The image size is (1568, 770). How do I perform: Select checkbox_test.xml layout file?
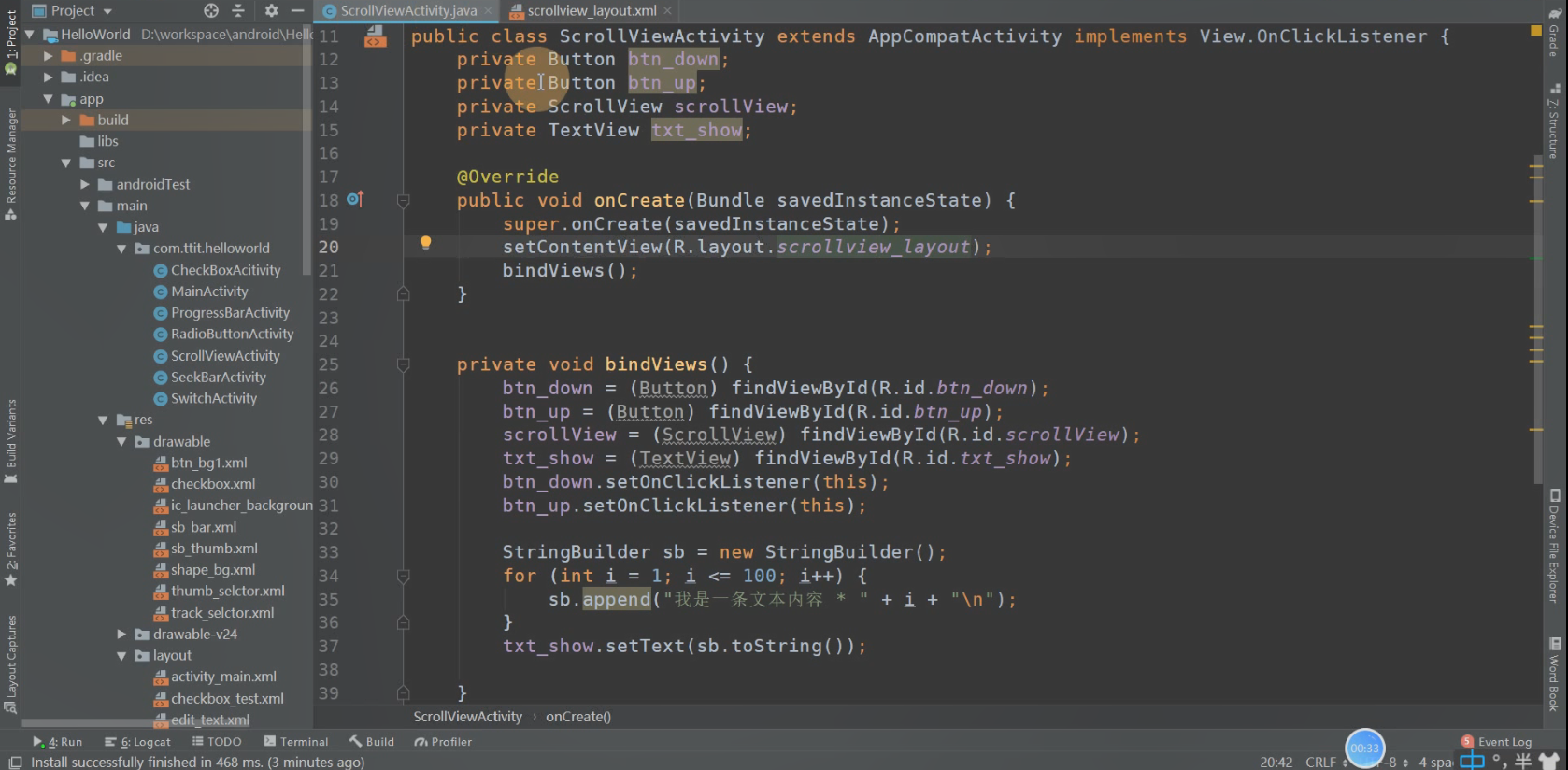[219, 699]
